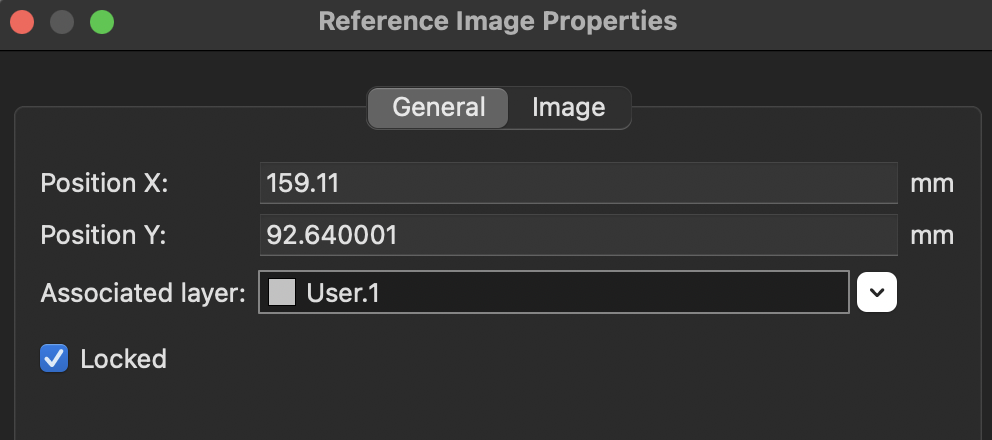Click into the Position X field

578,183
